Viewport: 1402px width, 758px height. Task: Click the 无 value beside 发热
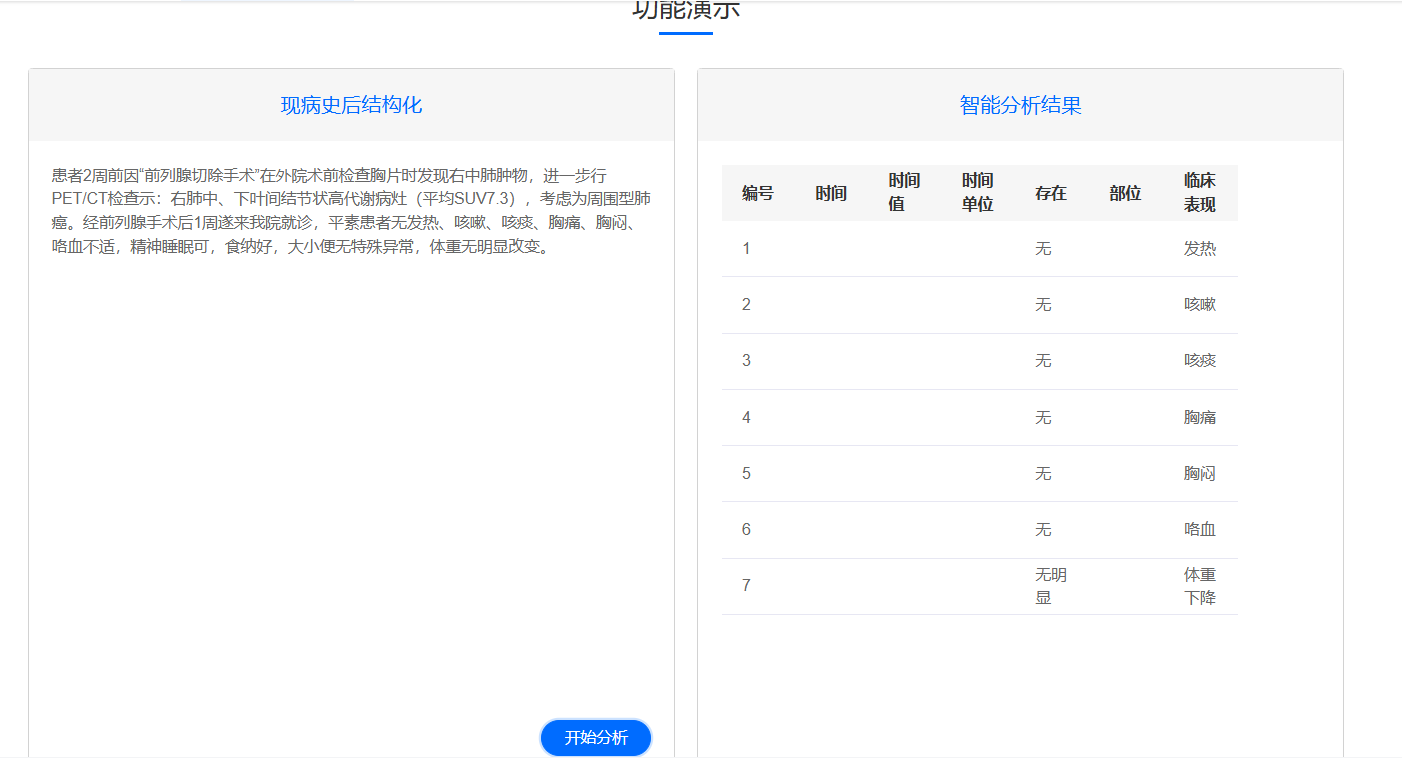click(1043, 249)
